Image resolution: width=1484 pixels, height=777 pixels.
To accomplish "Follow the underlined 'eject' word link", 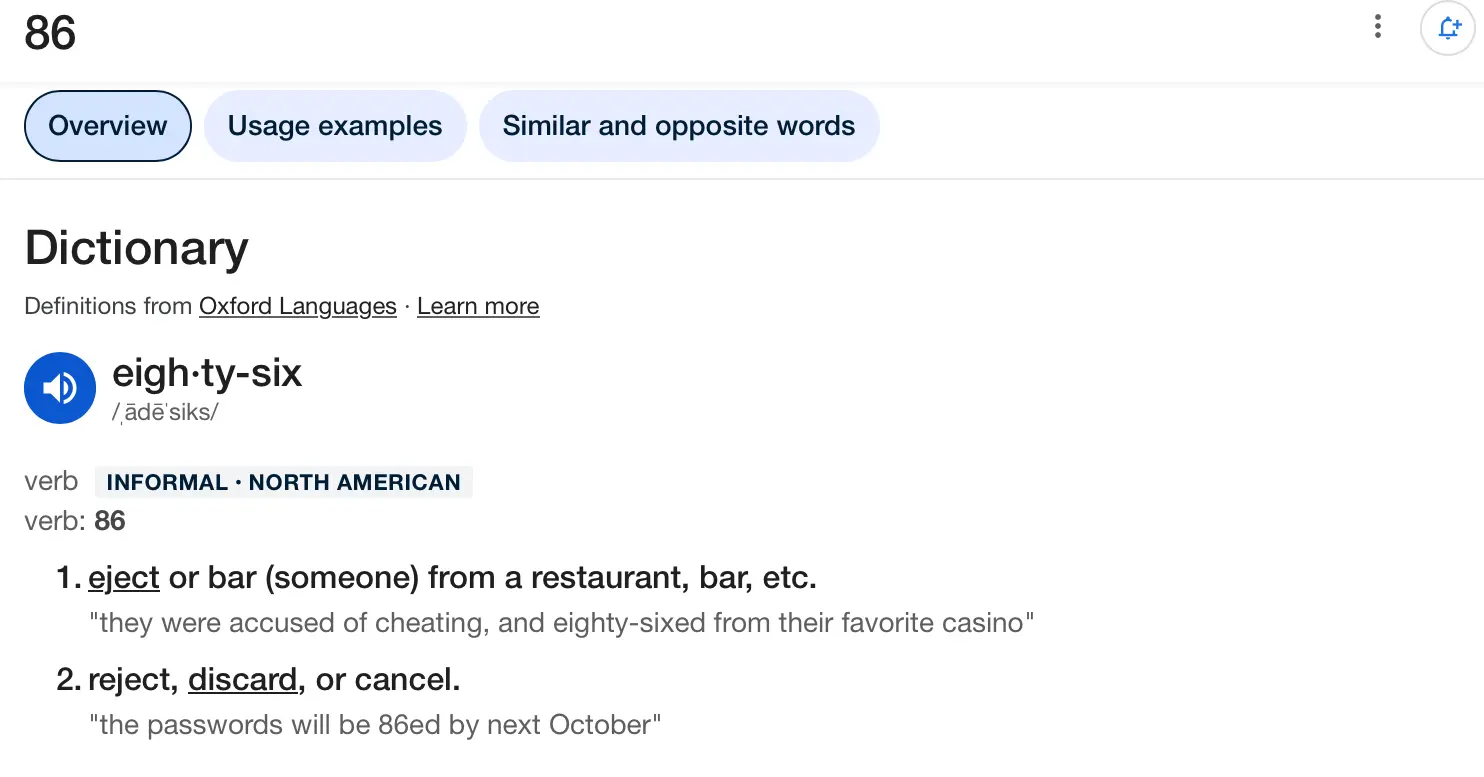I will pos(124,578).
